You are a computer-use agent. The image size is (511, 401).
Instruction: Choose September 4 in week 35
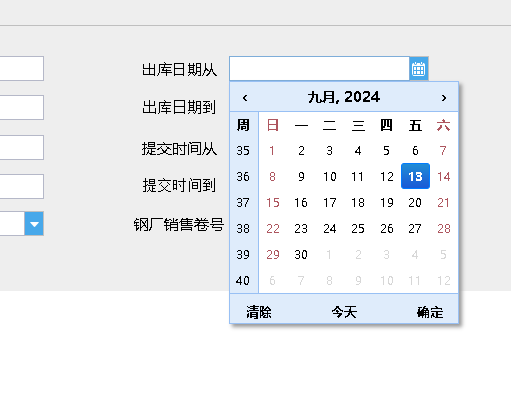[x=358, y=151]
